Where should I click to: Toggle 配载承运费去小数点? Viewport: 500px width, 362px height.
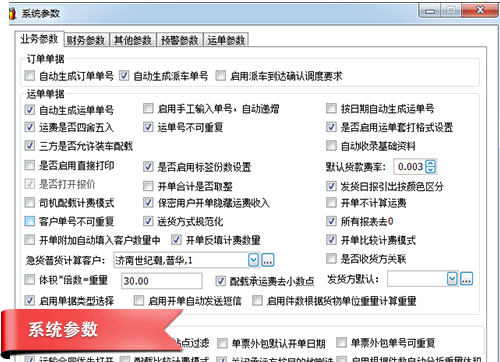(220, 281)
